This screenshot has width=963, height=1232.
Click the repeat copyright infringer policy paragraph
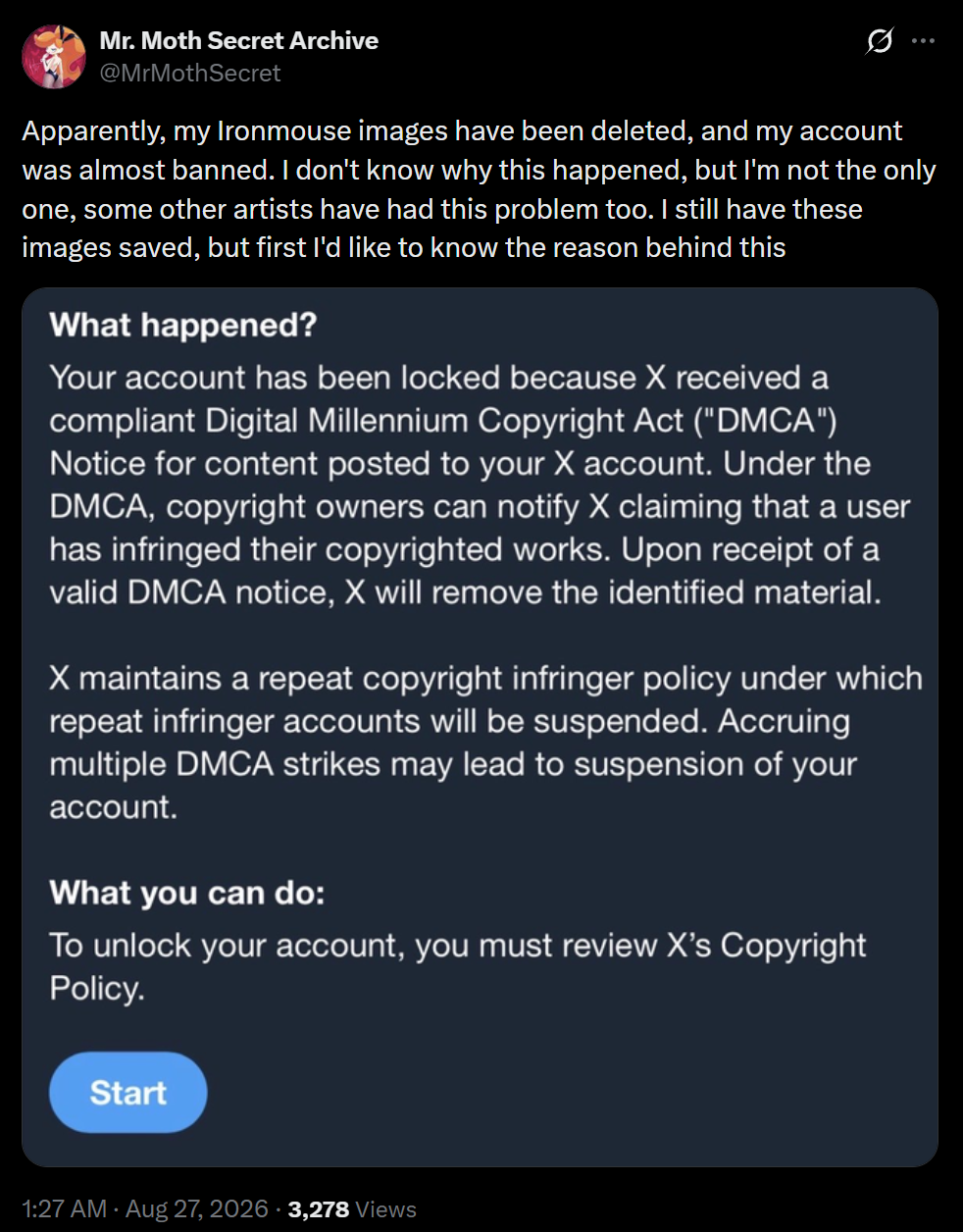[485, 743]
